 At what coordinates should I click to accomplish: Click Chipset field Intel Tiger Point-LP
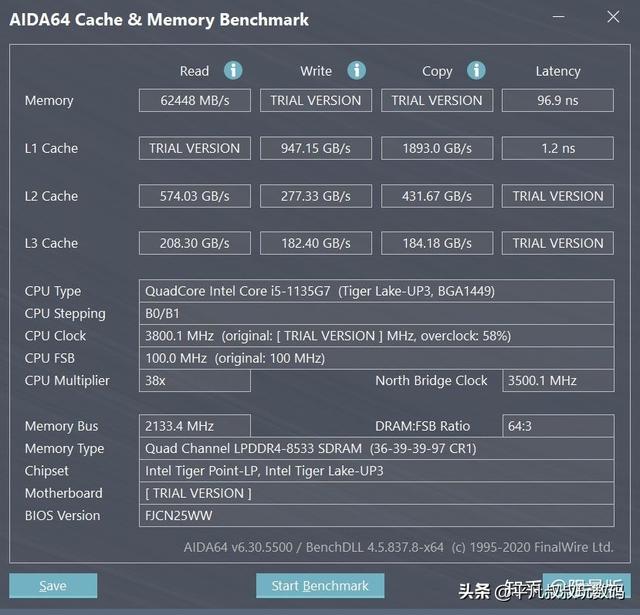377,471
